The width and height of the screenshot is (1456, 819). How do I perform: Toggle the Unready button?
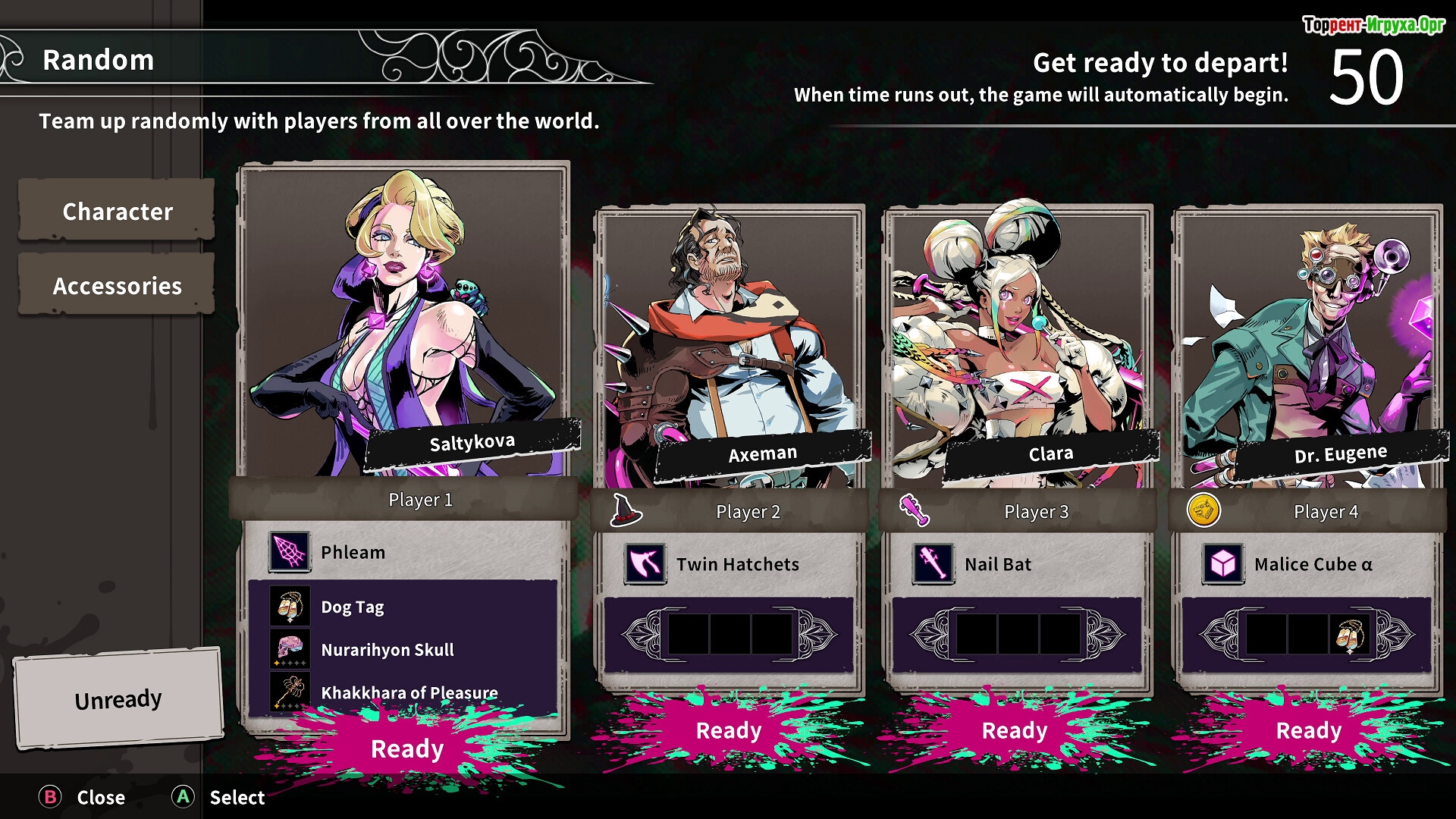click(x=118, y=698)
